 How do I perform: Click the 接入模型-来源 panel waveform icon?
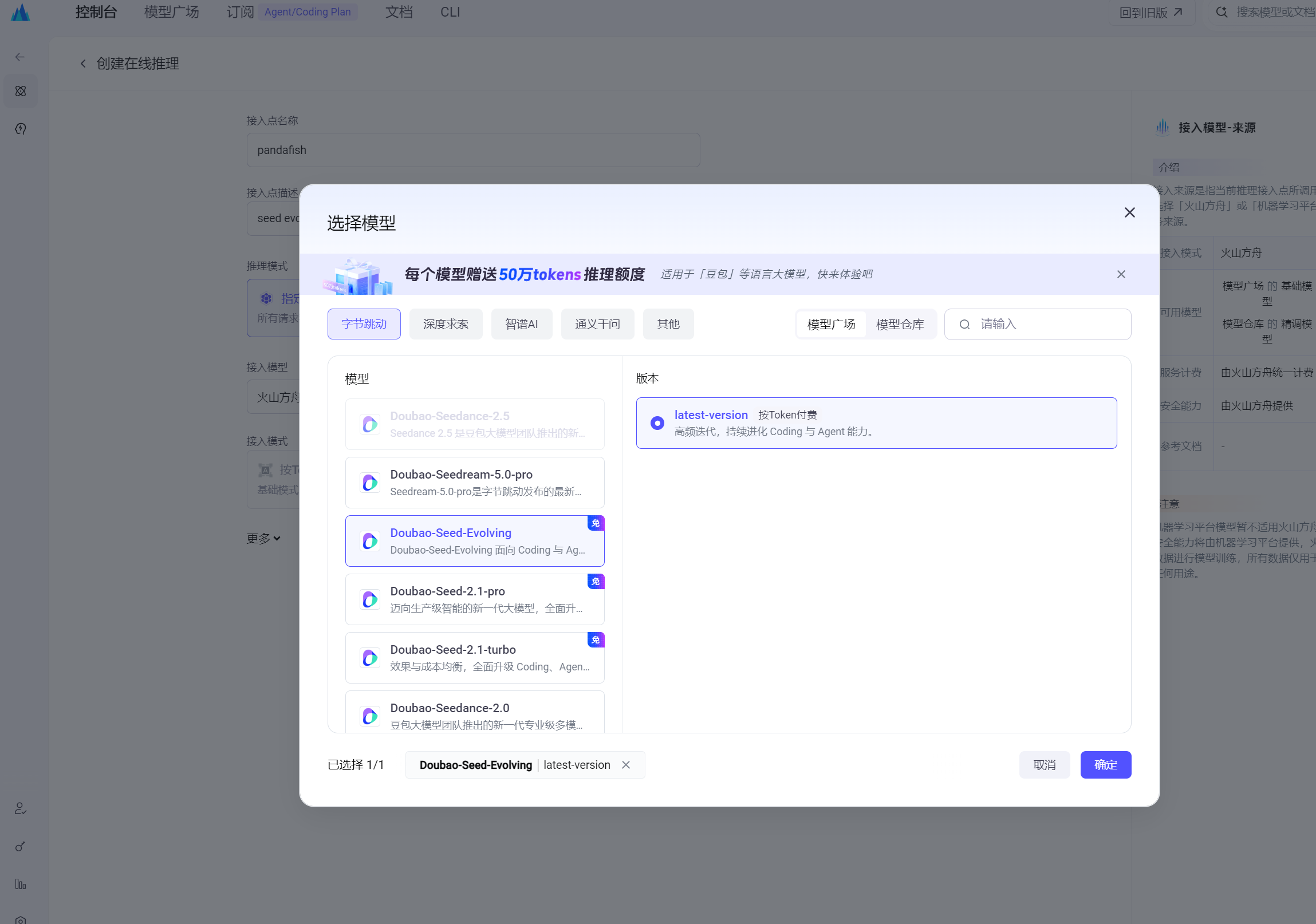point(1163,127)
